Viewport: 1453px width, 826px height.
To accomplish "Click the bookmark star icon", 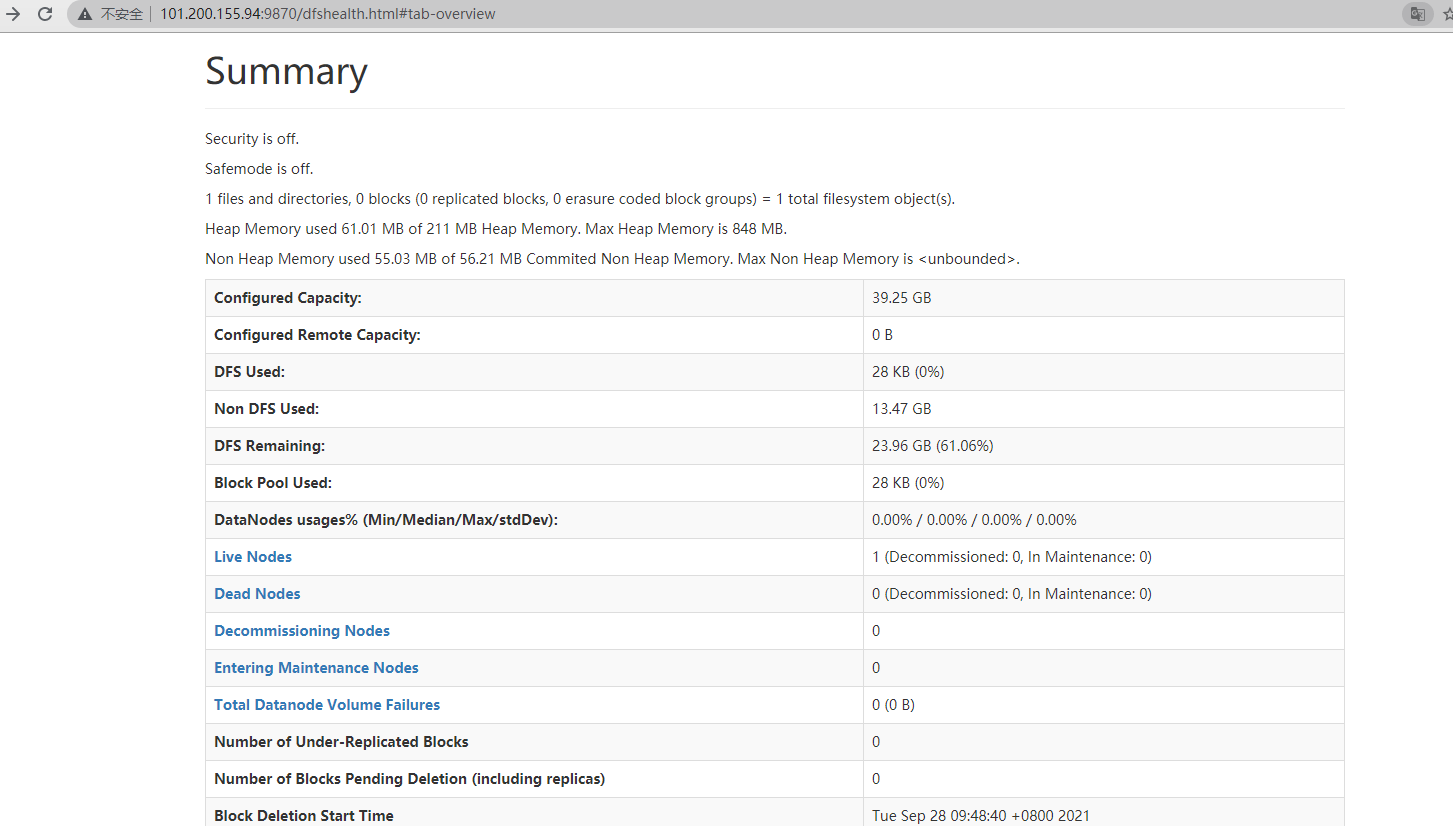I will tap(1447, 14).
